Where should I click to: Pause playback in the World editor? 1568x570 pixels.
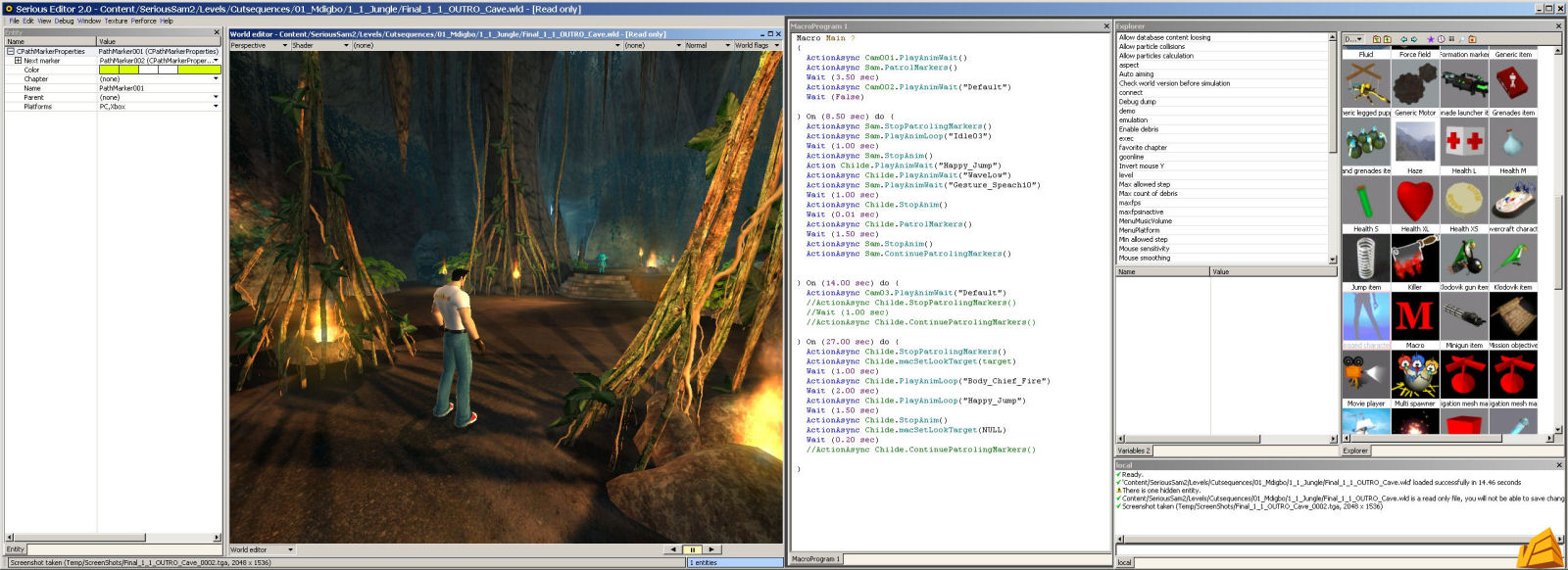pyautogui.click(x=692, y=549)
